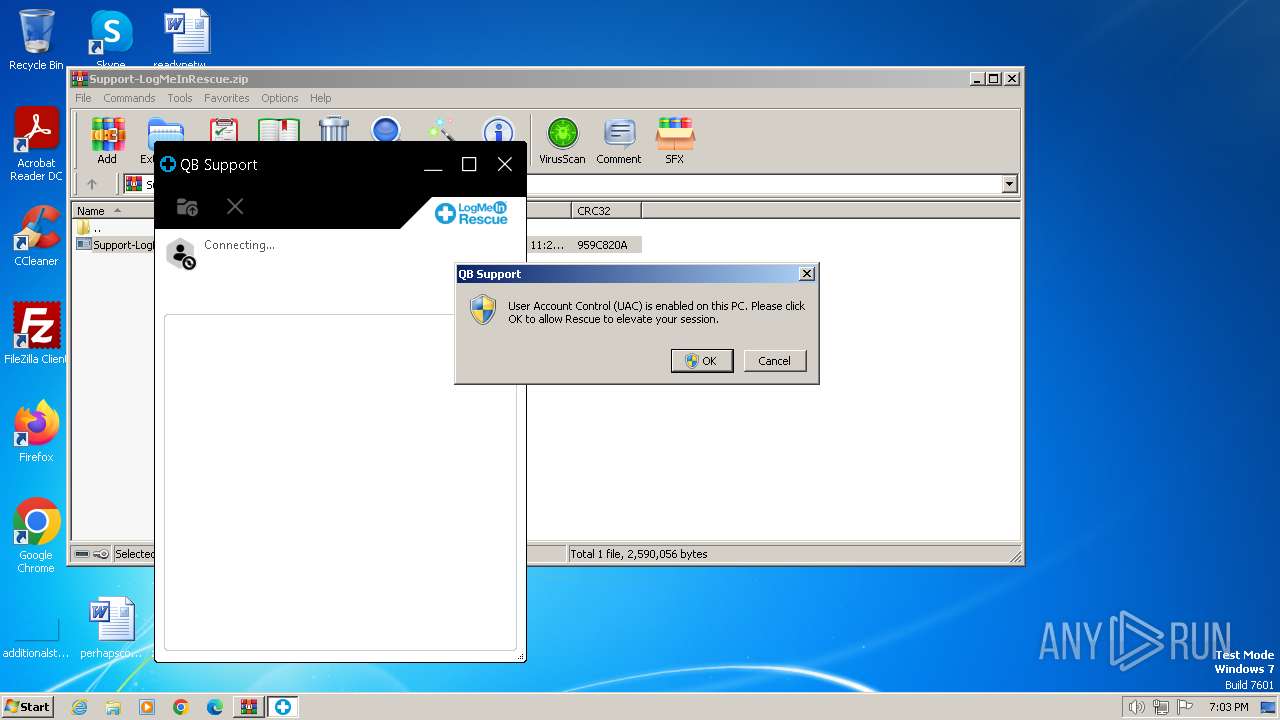Click the UAC shield icon in dialog
Viewport: 1280px width, 720px height.
click(483, 309)
